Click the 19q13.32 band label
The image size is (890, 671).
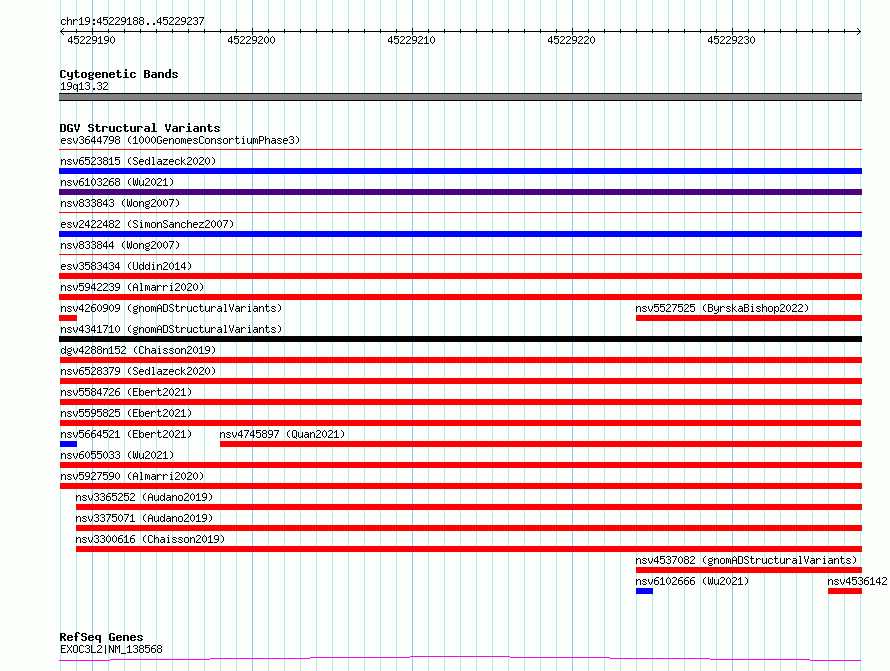click(x=84, y=86)
